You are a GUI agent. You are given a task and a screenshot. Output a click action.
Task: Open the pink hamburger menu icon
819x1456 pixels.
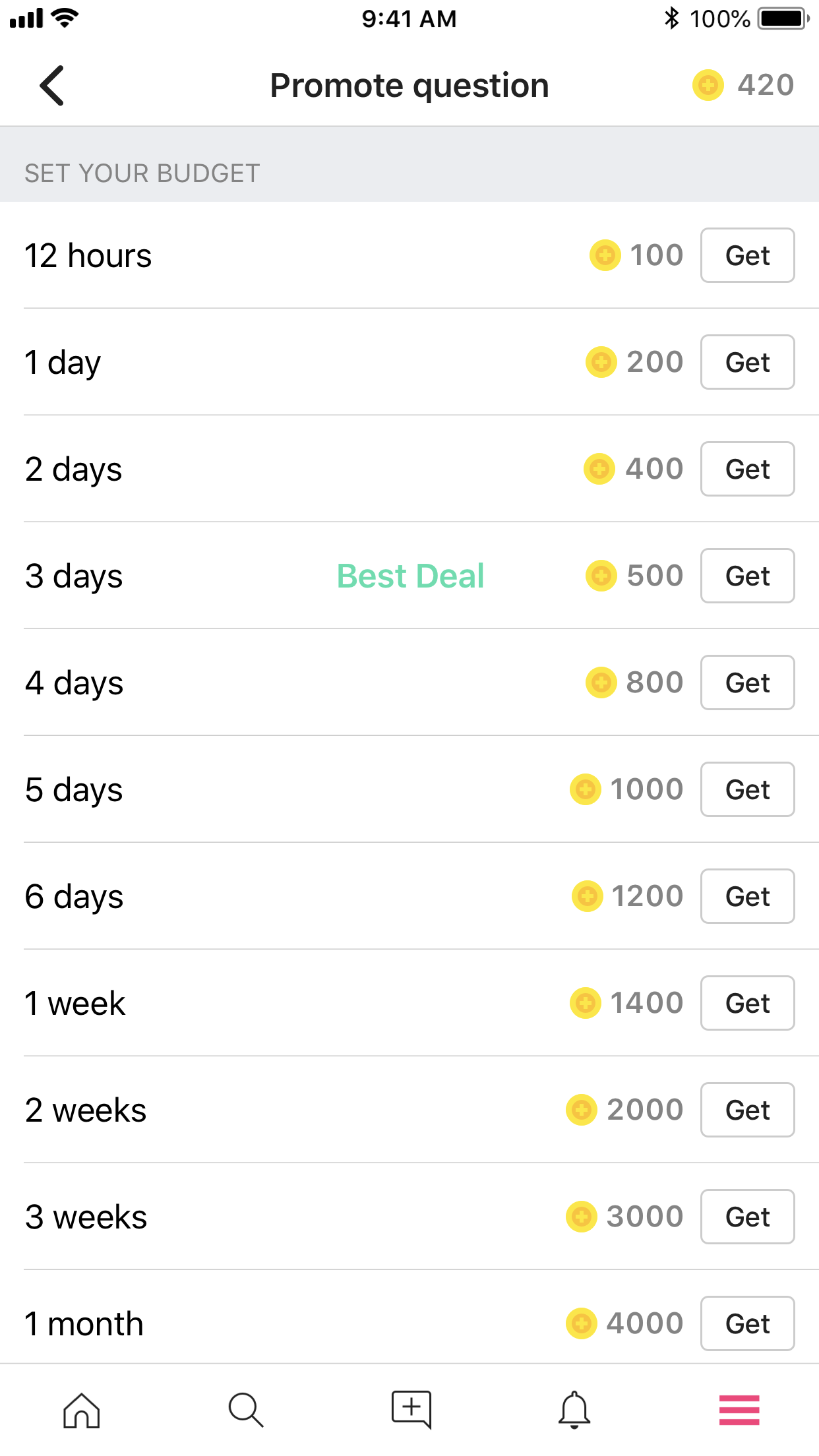click(739, 1410)
